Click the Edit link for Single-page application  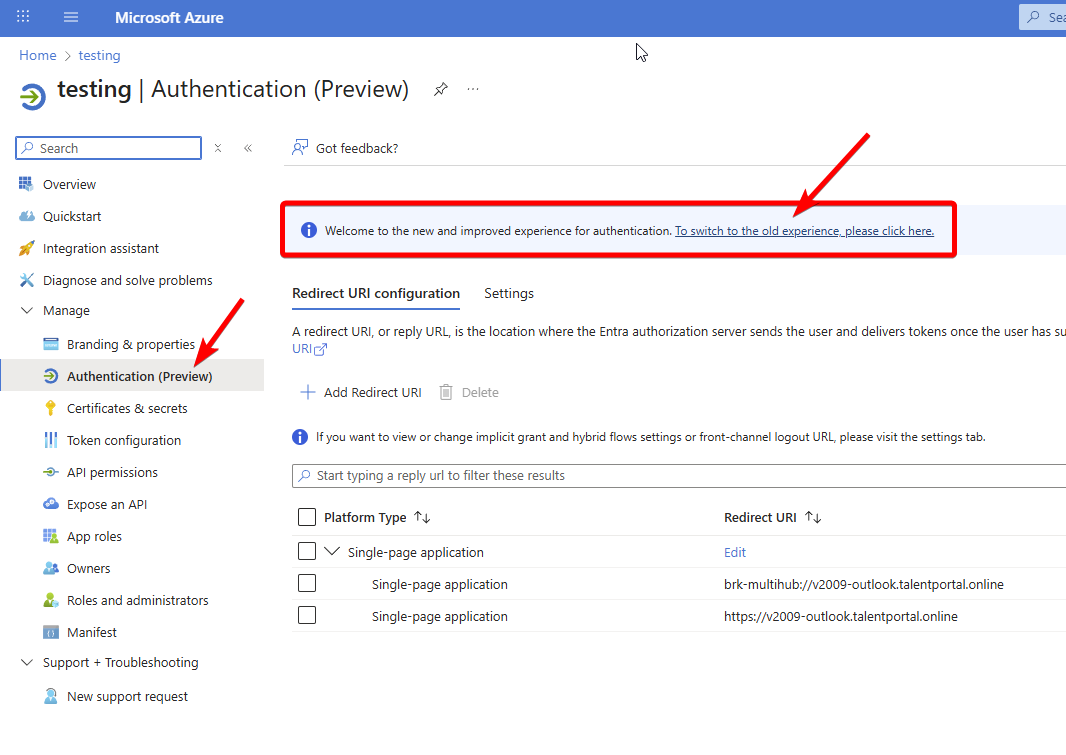coord(735,552)
